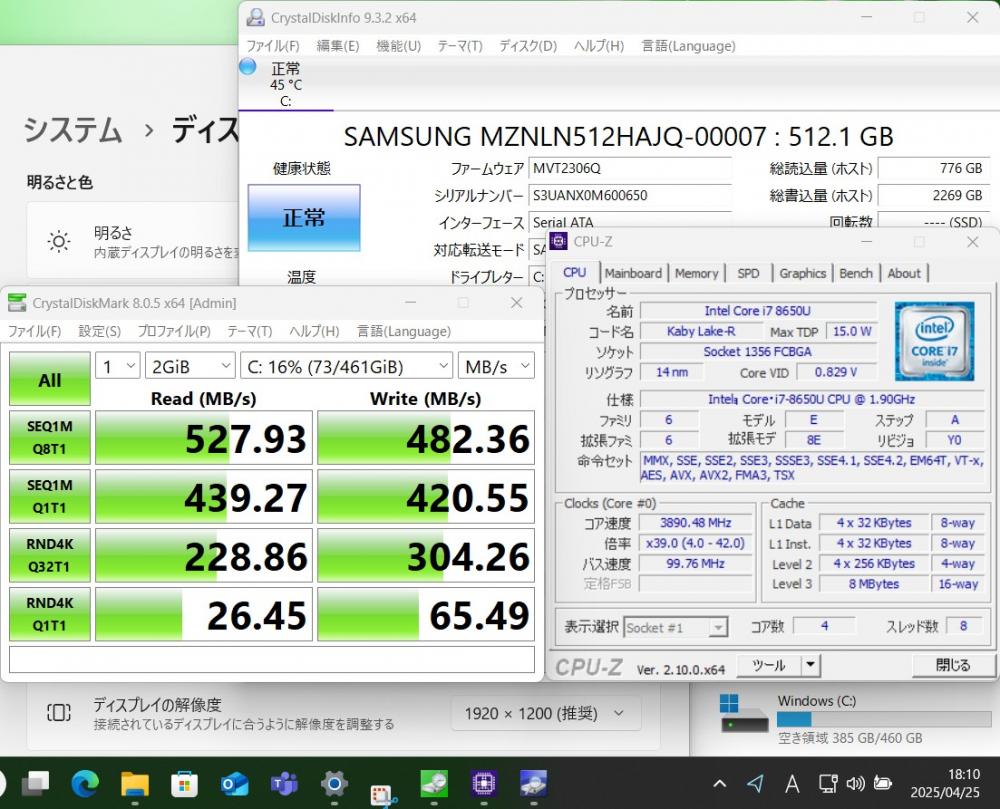Expand the arrow beside the ツール button
Image resolution: width=1000 pixels, height=809 pixels.
click(x=810, y=664)
